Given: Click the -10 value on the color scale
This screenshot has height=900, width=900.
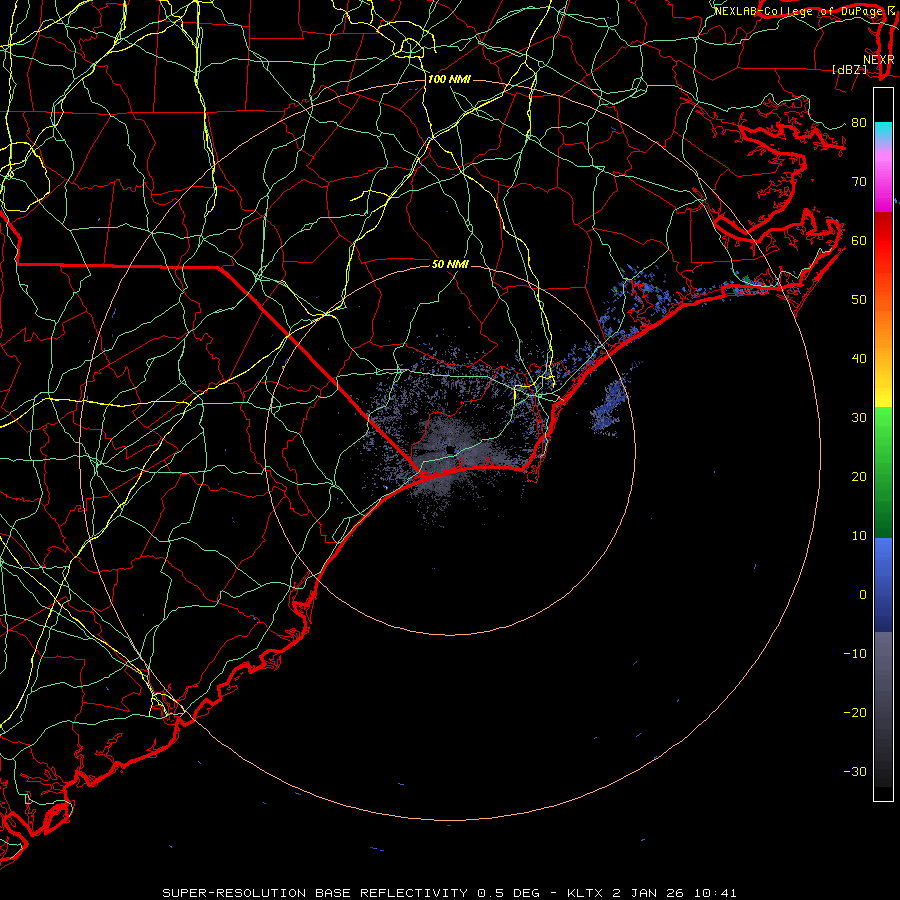Looking at the screenshot, I should tap(855, 654).
